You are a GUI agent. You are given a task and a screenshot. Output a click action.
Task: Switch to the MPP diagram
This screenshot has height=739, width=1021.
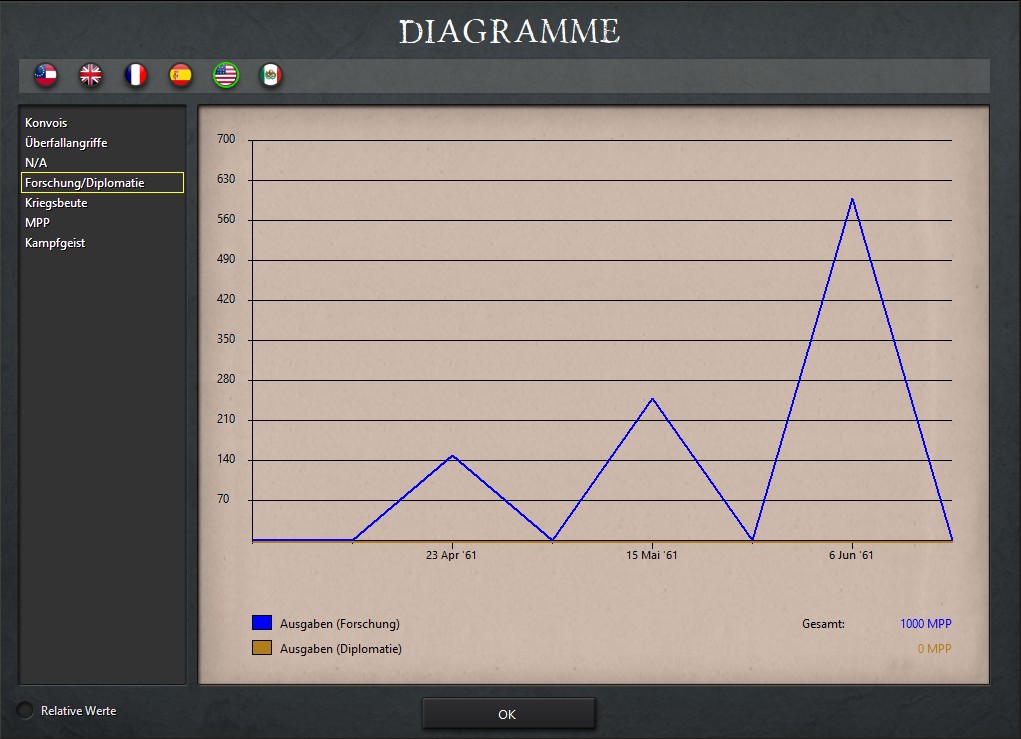(x=37, y=223)
